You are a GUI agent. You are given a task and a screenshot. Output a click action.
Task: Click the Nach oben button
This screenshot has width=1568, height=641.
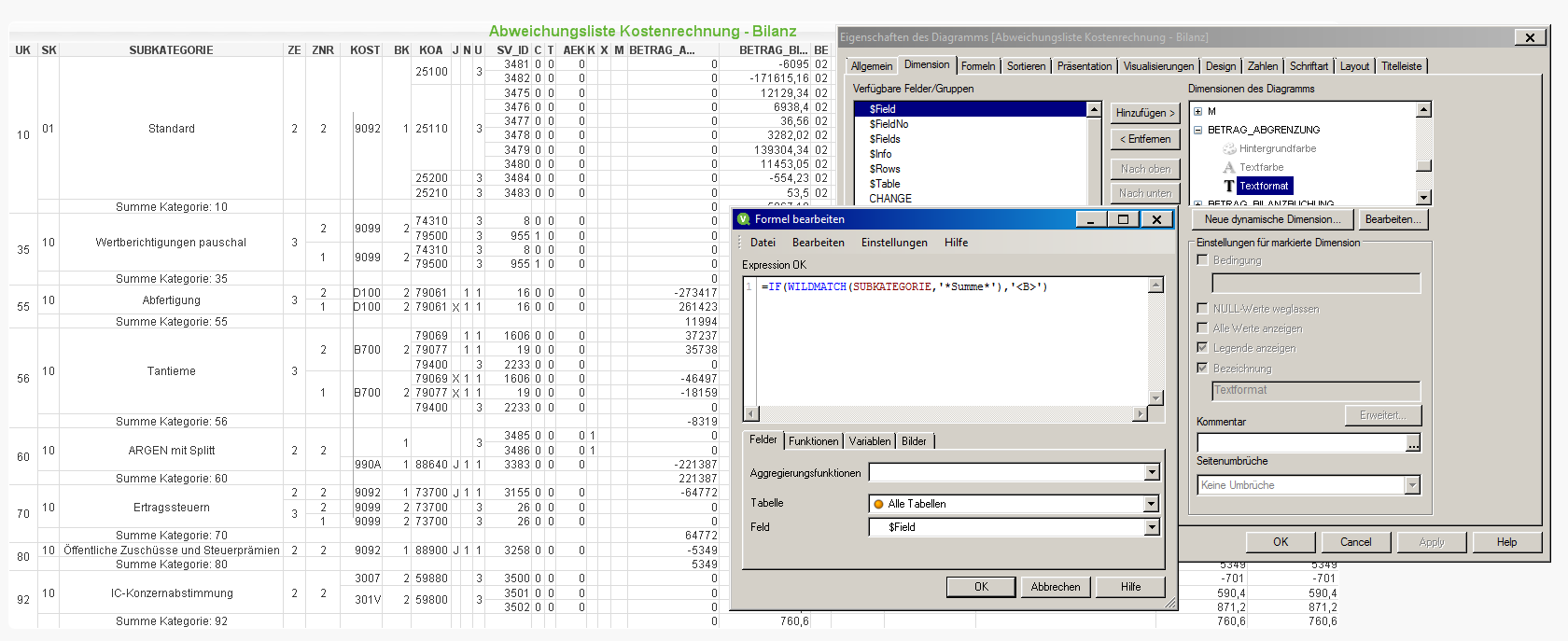tap(1145, 169)
